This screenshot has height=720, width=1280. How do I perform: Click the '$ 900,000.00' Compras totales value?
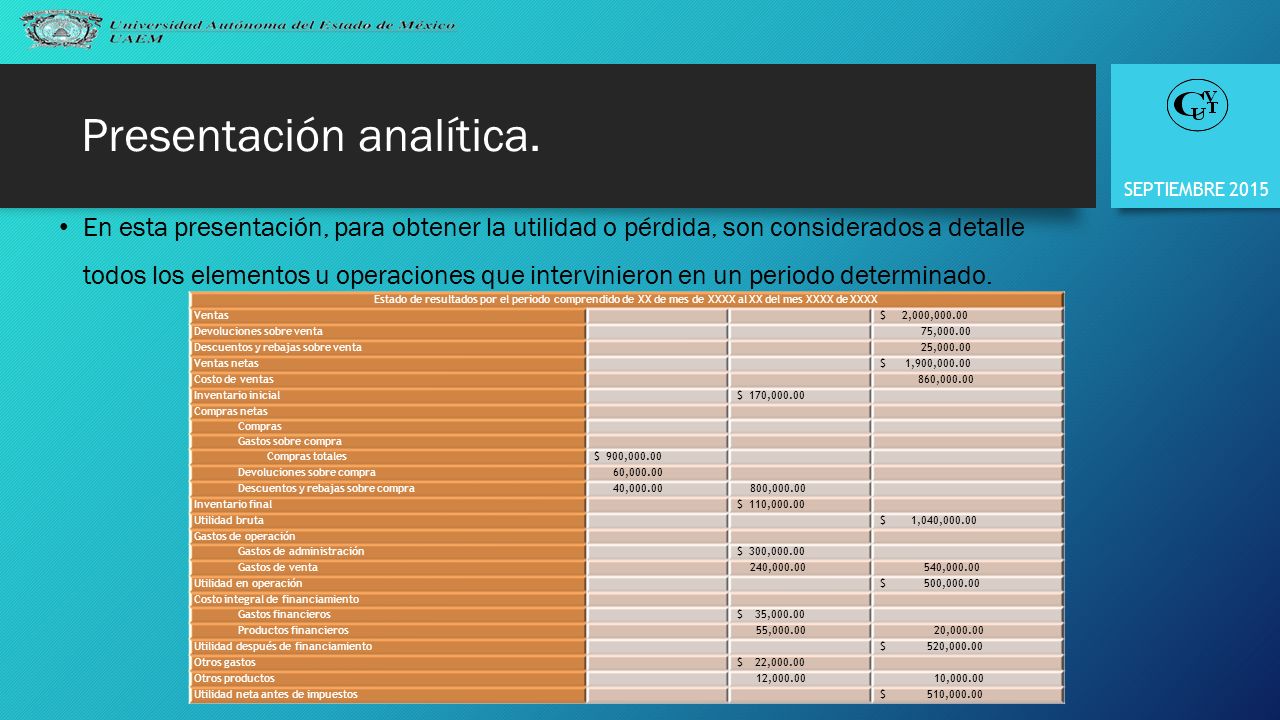[627, 457]
